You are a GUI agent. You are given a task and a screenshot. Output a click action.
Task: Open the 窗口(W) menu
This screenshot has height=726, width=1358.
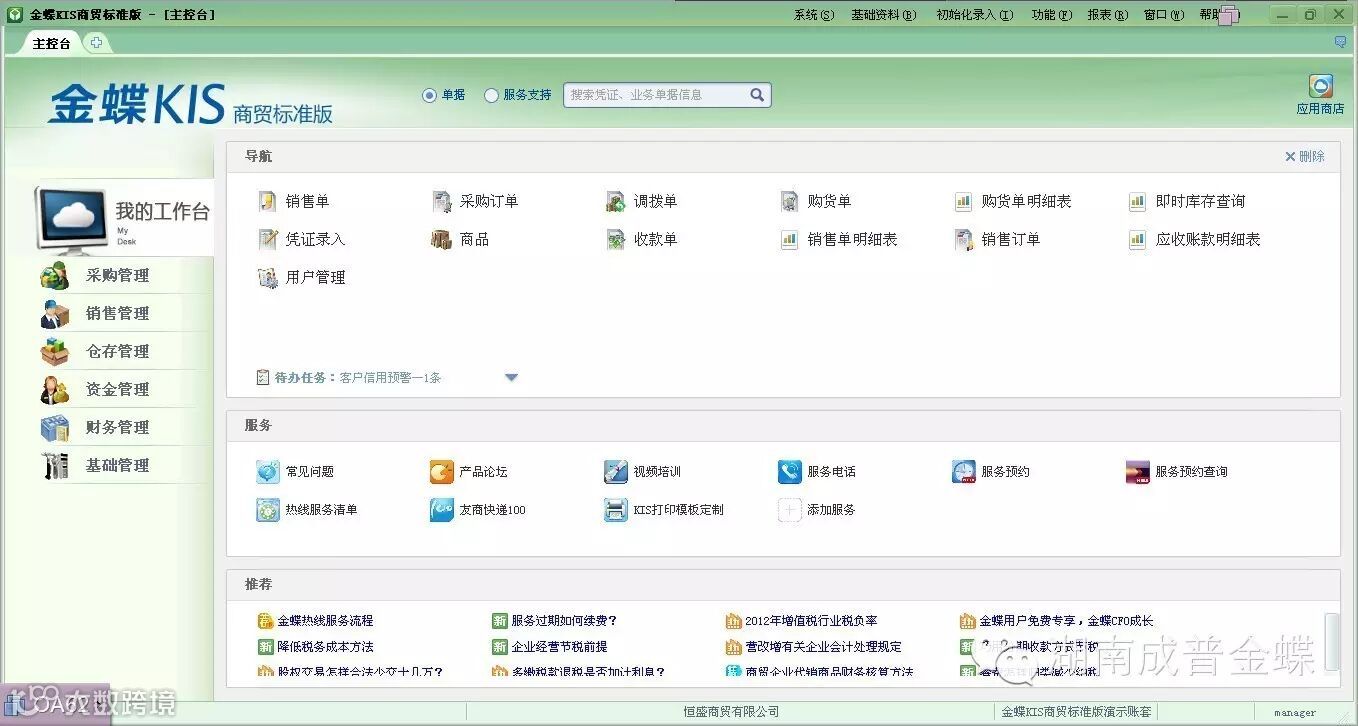(x=1163, y=15)
